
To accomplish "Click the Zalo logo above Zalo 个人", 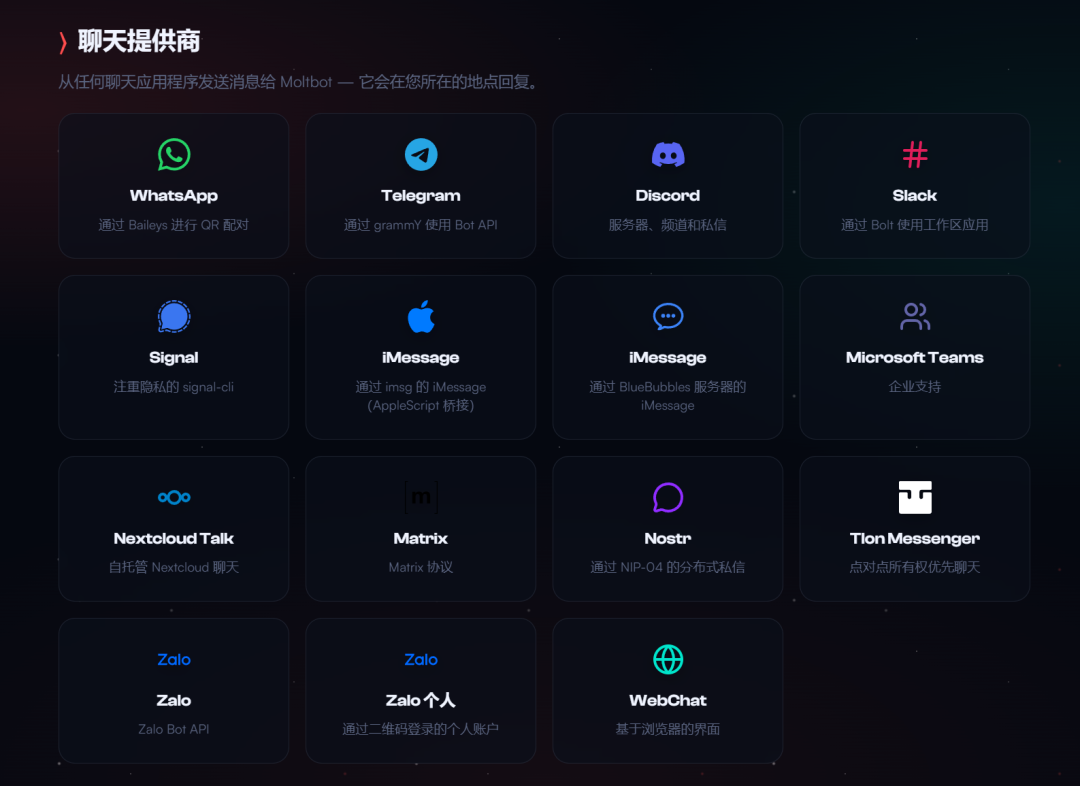I will 421,659.
